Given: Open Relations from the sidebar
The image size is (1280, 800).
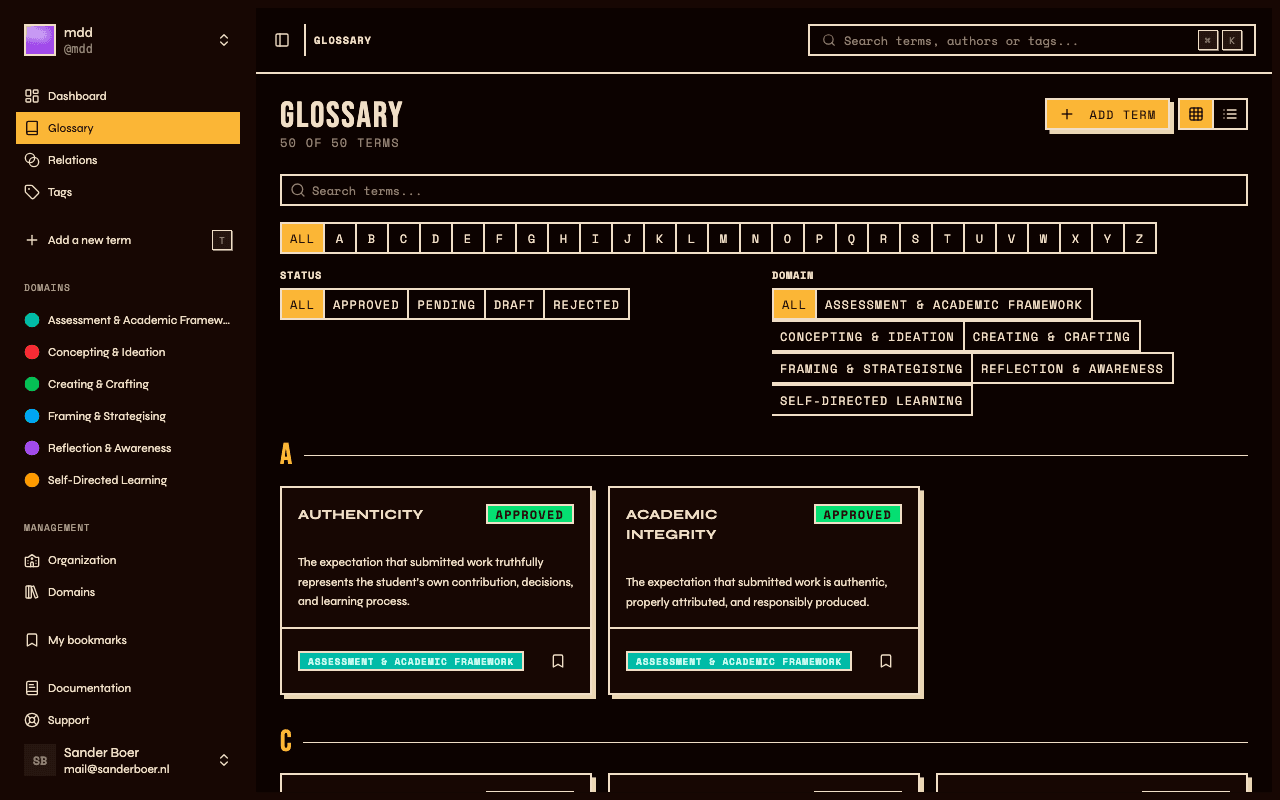Looking at the screenshot, I should tap(72, 159).
